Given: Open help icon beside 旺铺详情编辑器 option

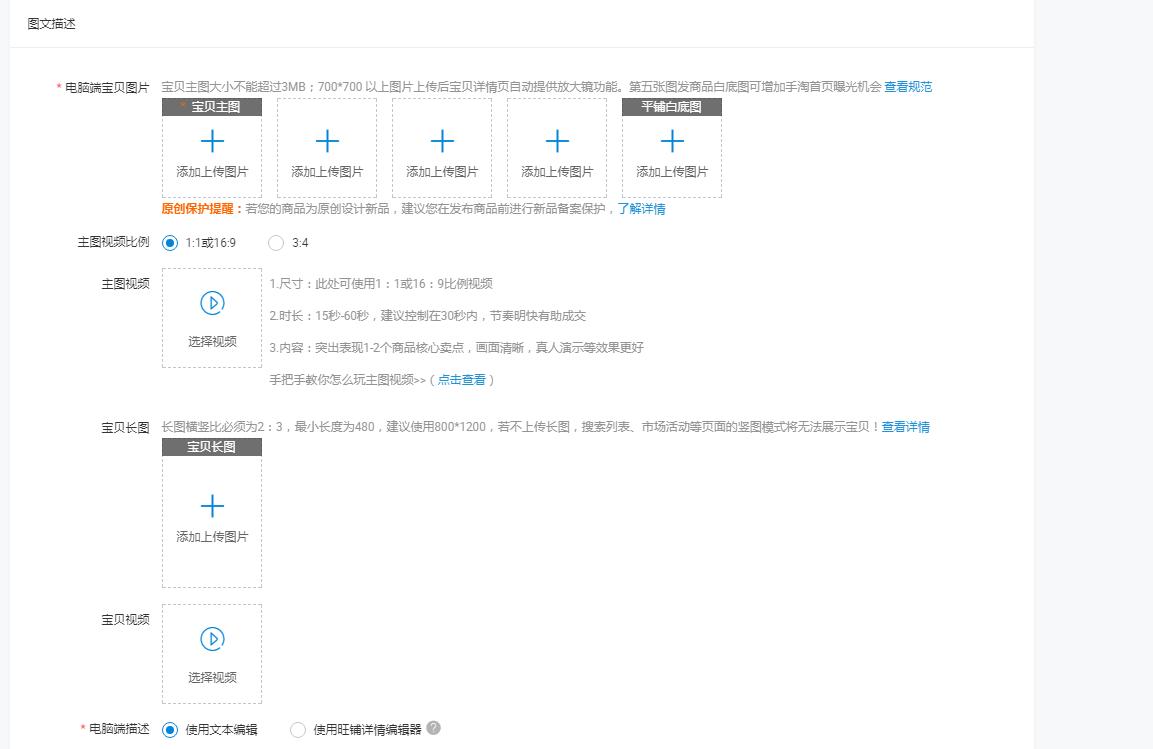Looking at the screenshot, I should (x=433, y=729).
